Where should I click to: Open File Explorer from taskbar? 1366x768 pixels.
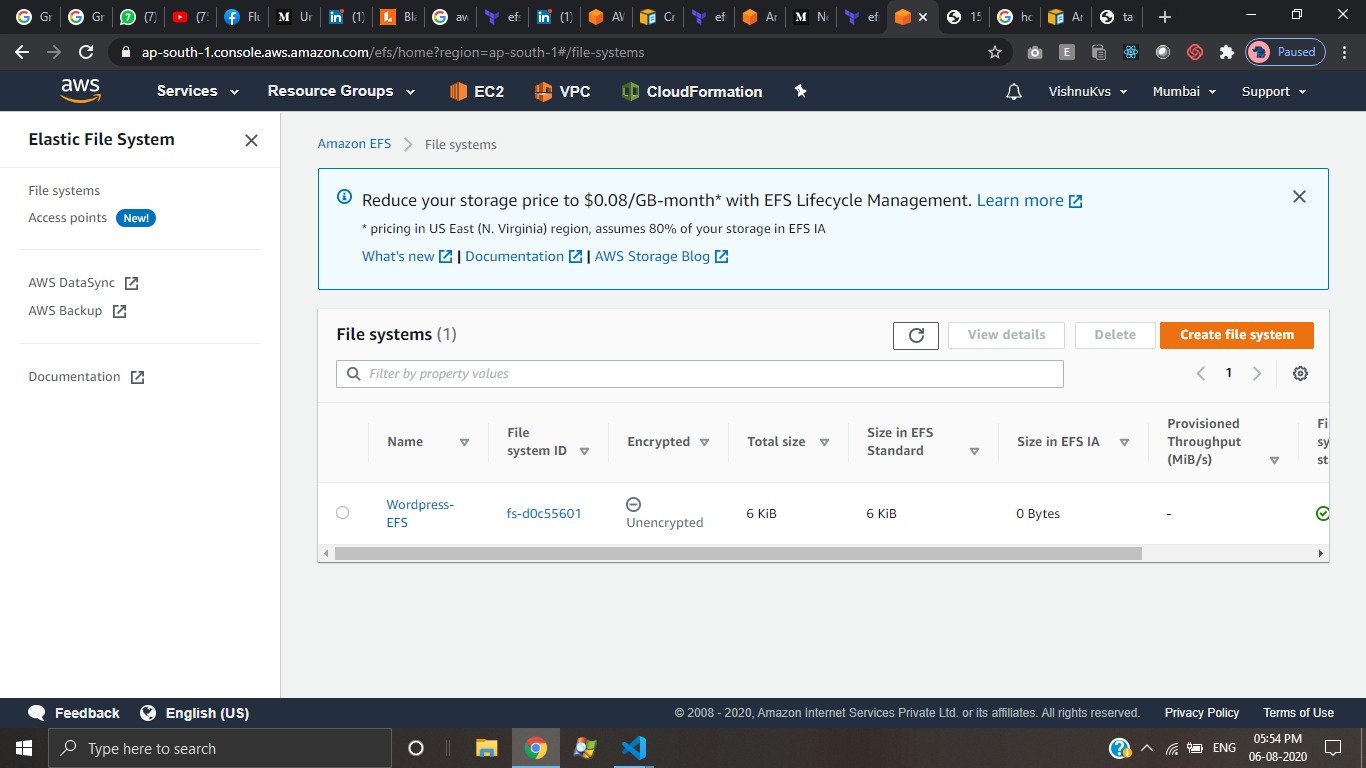487,748
